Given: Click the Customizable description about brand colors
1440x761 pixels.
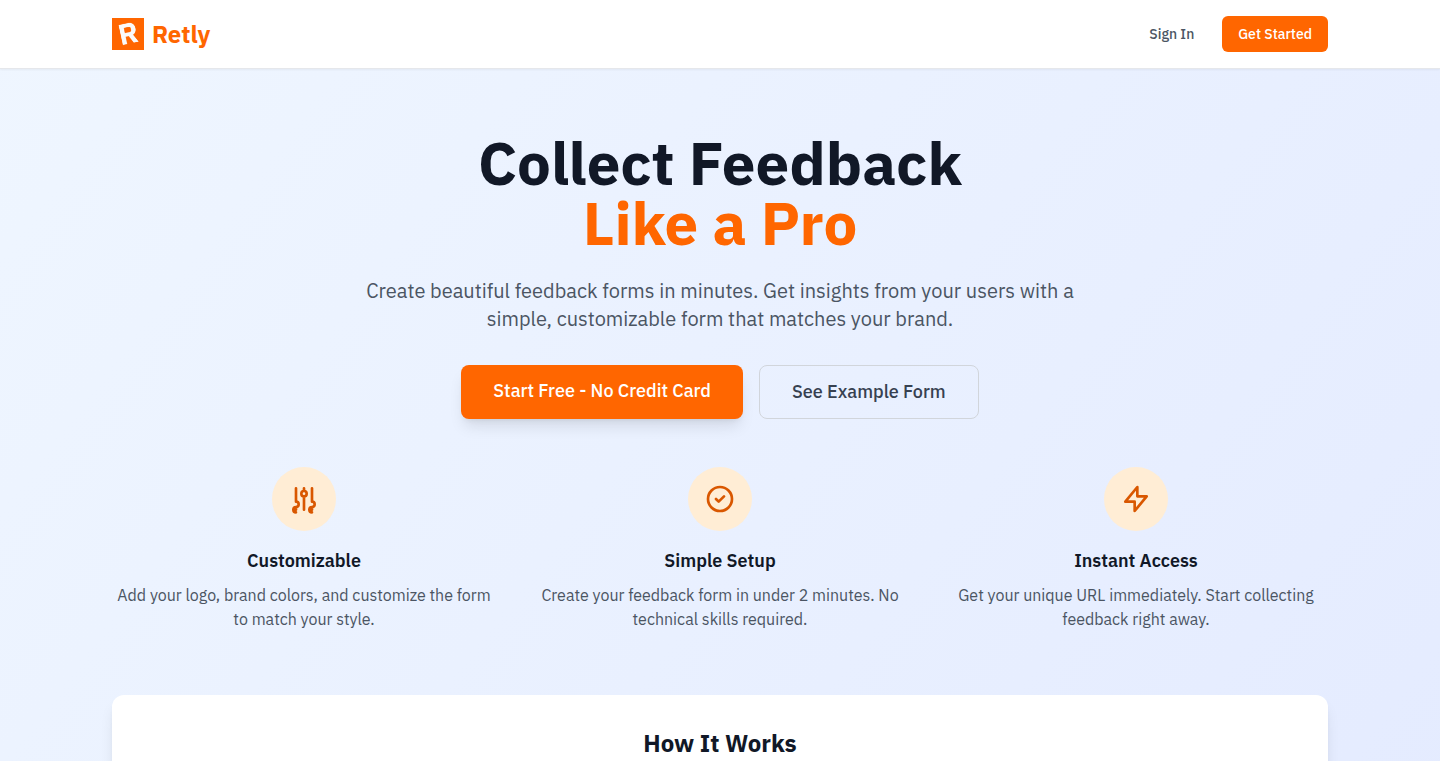Looking at the screenshot, I should click(x=304, y=607).
